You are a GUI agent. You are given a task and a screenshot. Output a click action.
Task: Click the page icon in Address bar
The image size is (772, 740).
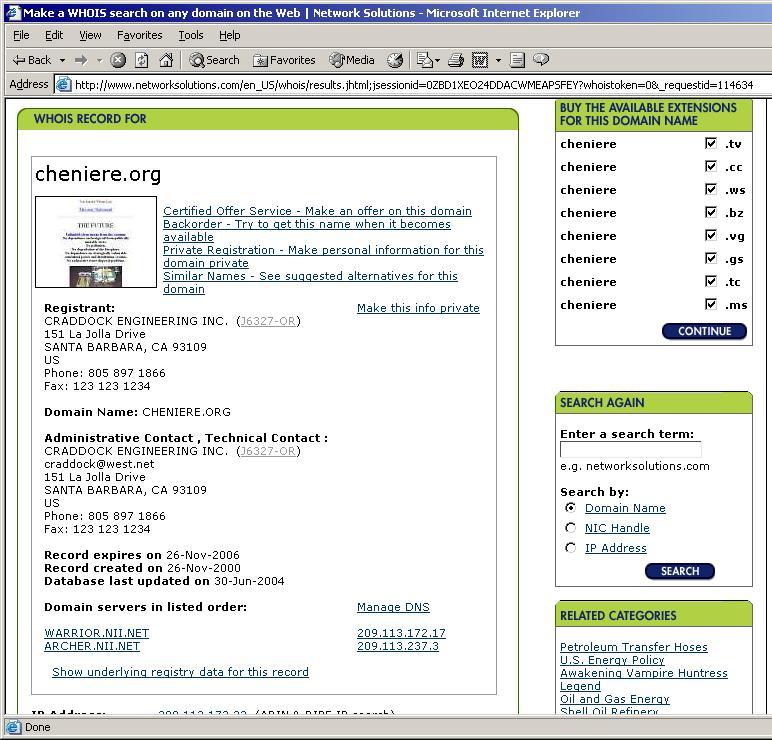tap(64, 85)
